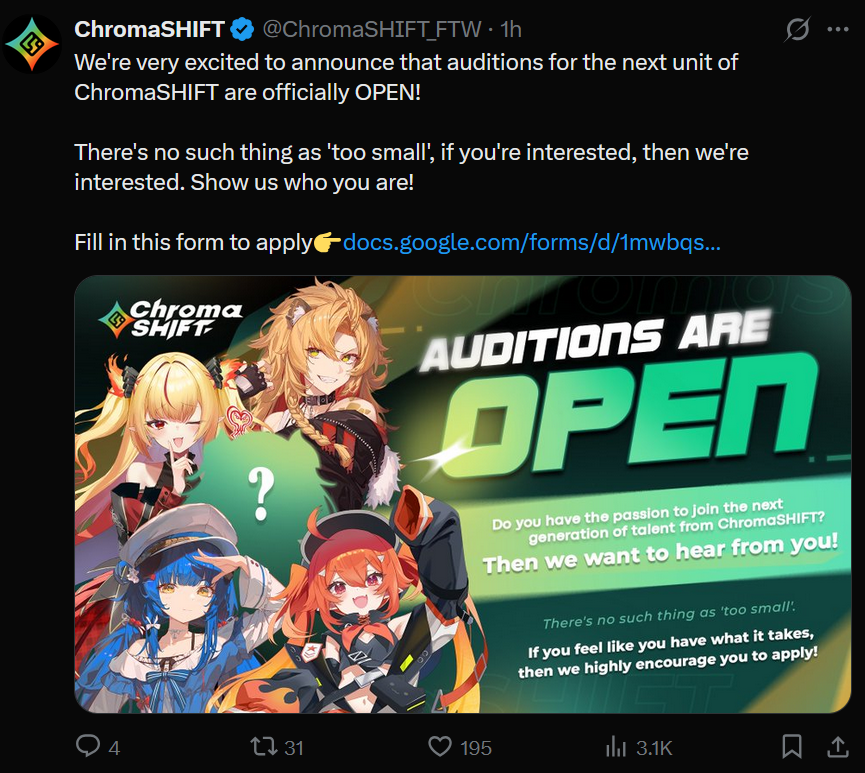This screenshot has width=865, height=773.
Task: Click the 195 likes count
Action: pyautogui.click(x=476, y=748)
